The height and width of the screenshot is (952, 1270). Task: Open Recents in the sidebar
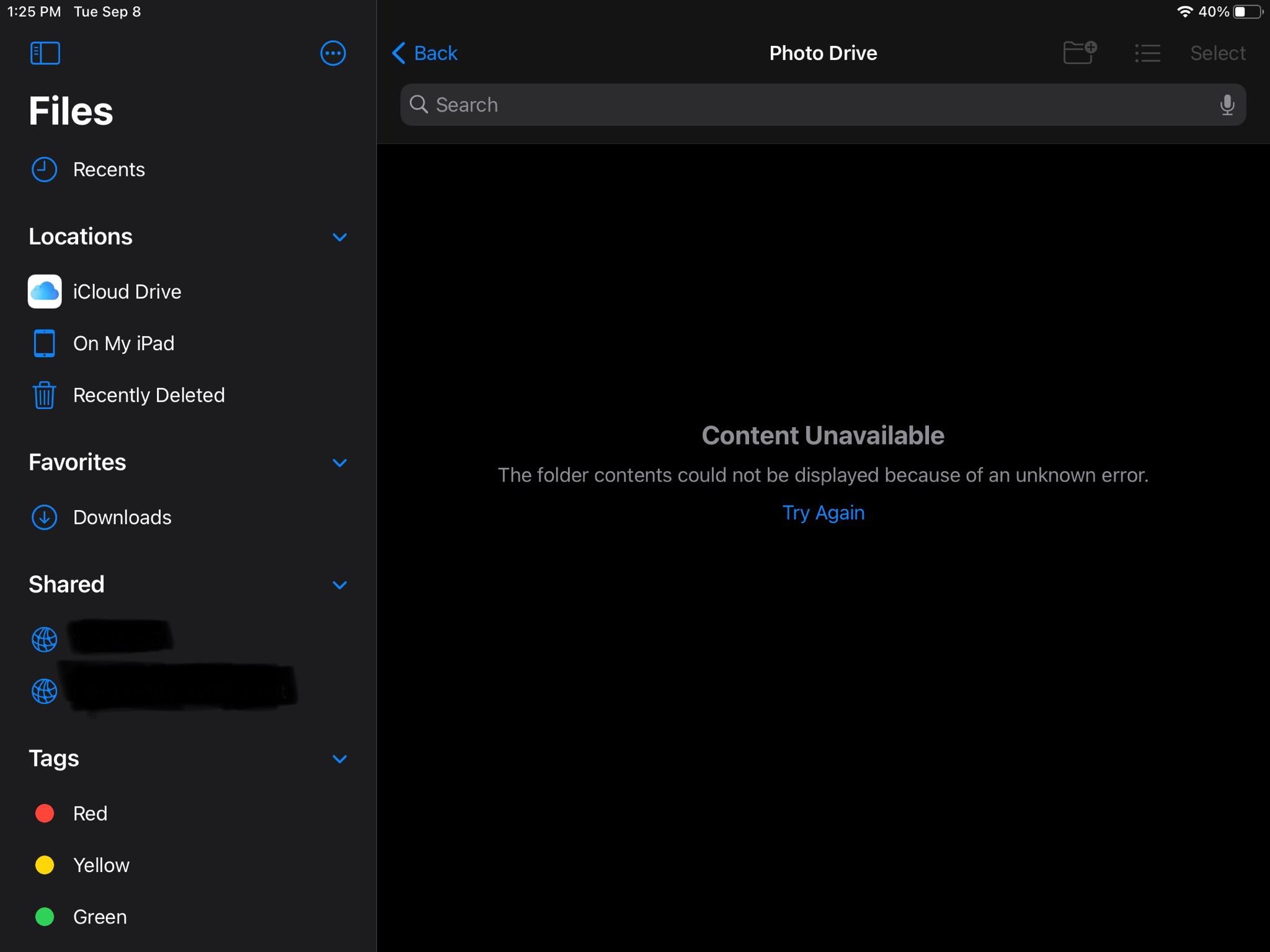point(109,170)
